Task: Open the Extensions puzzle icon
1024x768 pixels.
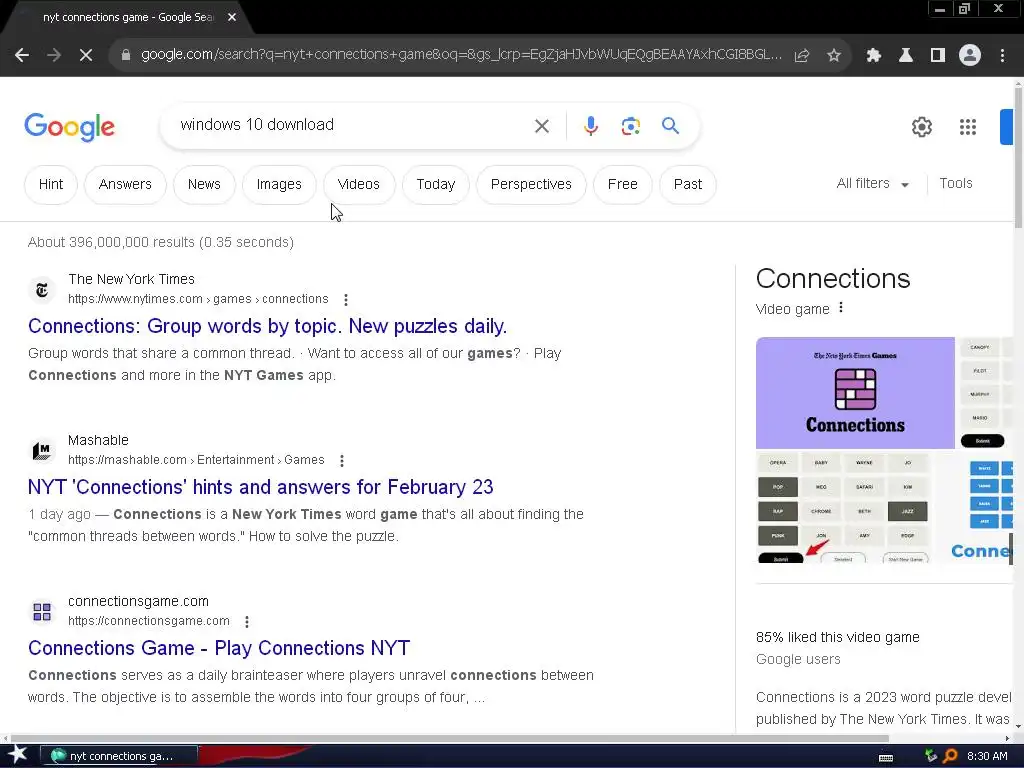Action: (x=874, y=56)
